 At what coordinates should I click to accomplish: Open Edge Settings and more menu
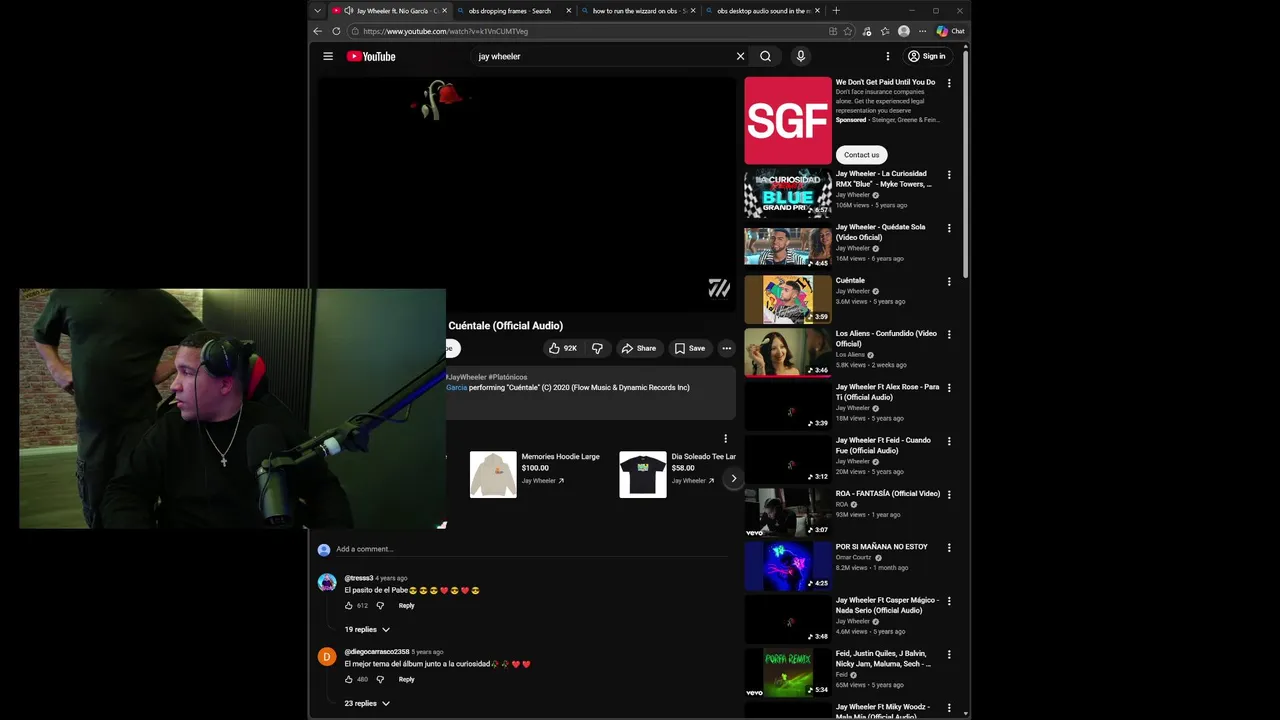[922, 31]
